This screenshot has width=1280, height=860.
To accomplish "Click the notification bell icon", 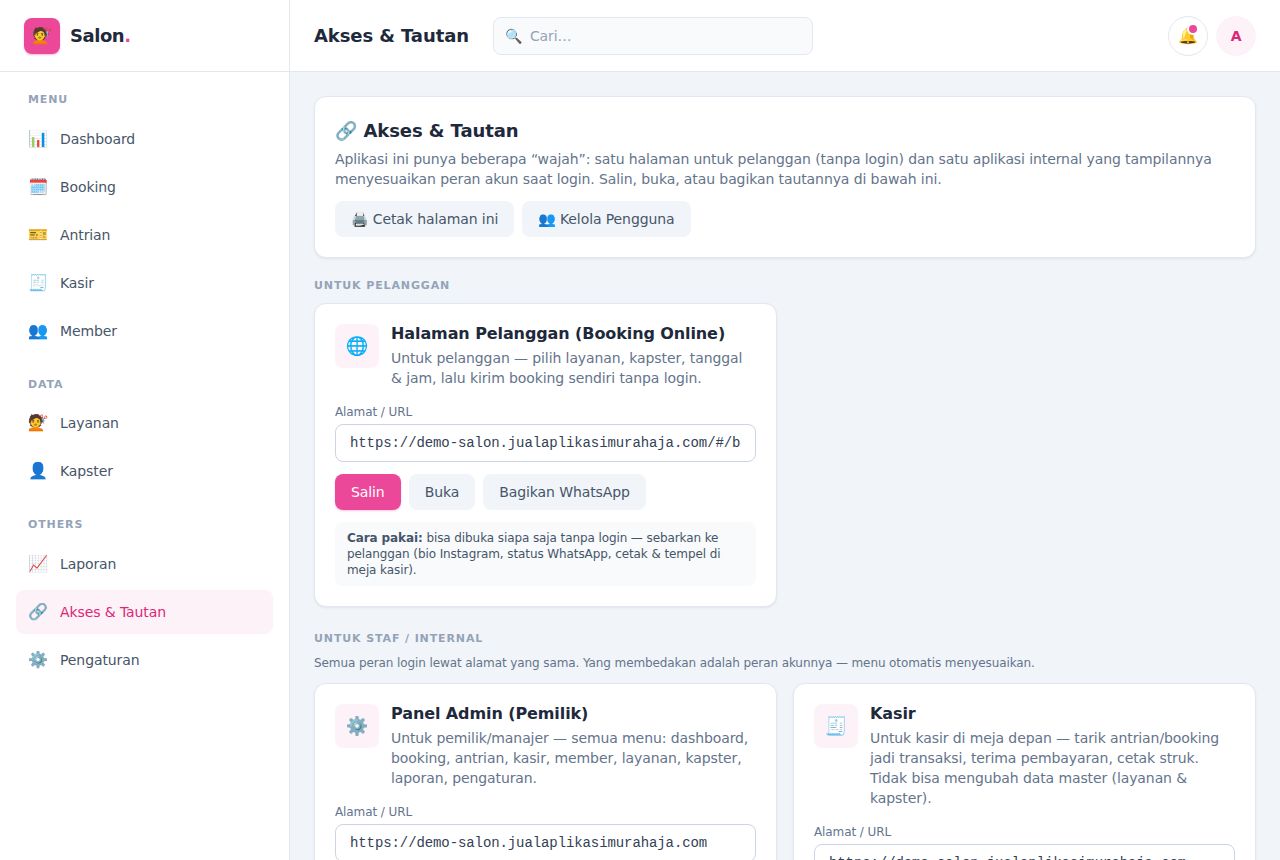I will click(1187, 36).
